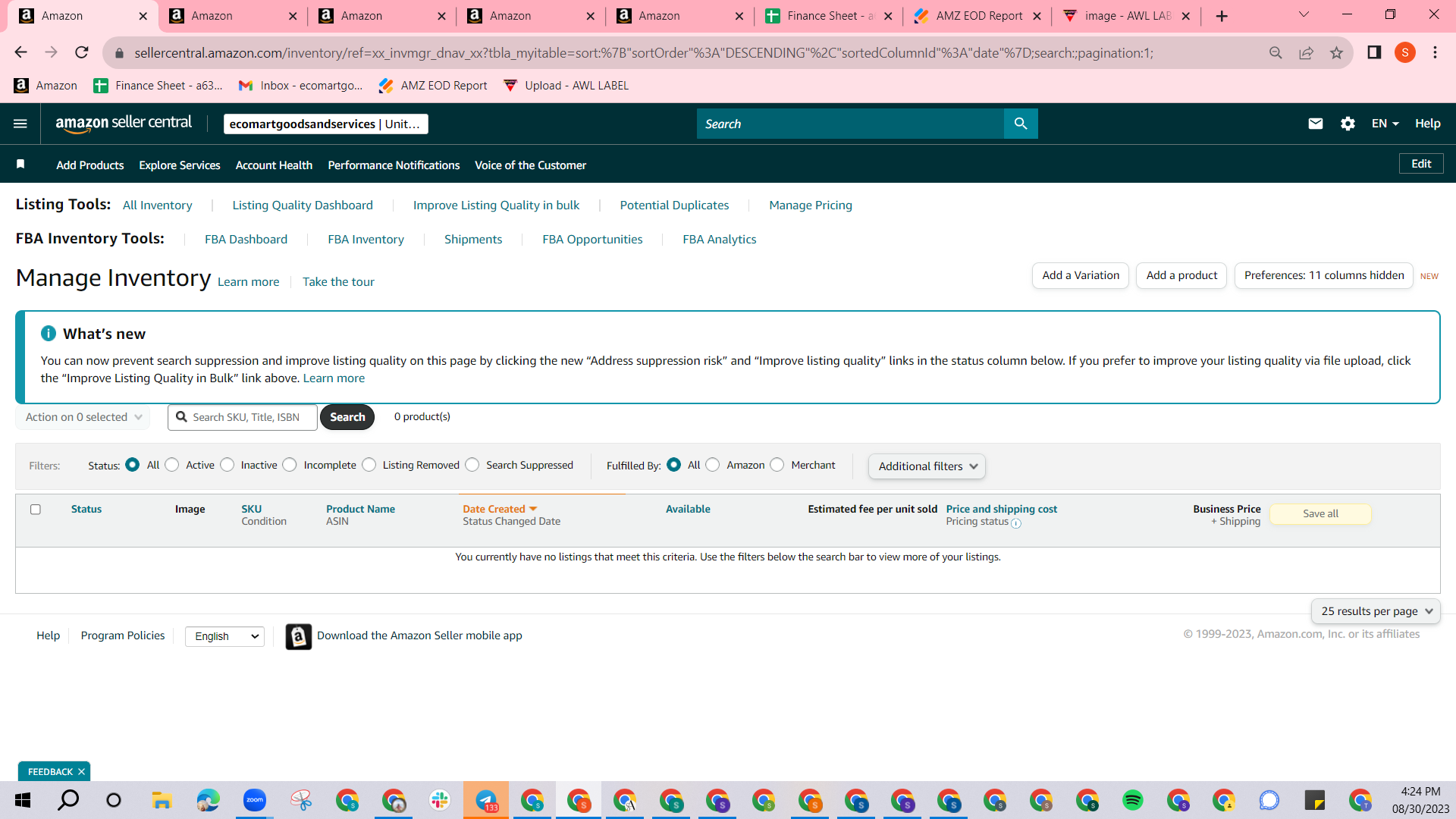Click the browser address bar URL
Viewport: 1456px width, 819px height.
(x=644, y=52)
